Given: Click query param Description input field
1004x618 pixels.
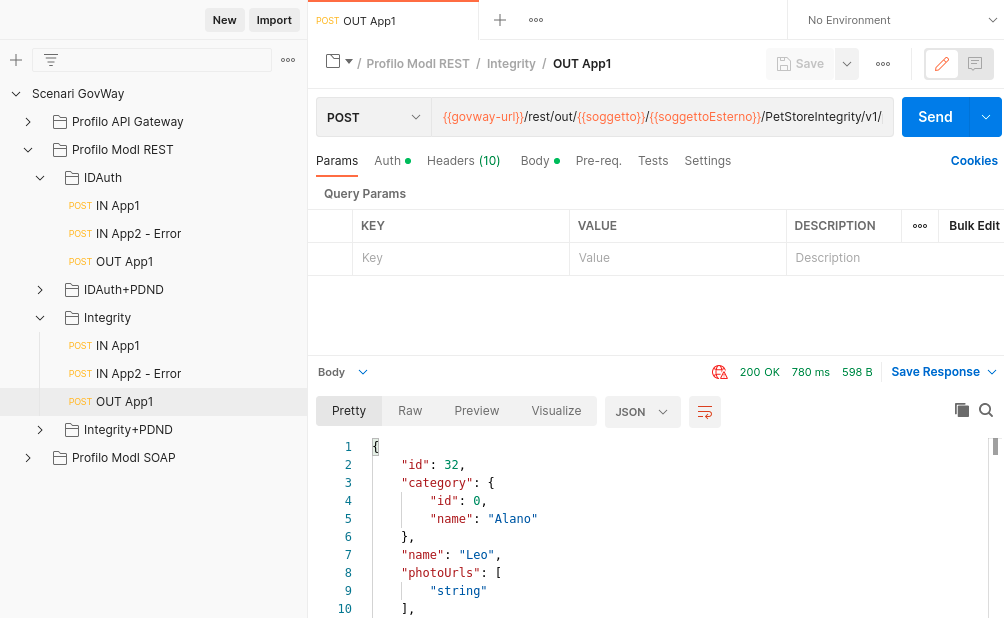Looking at the screenshot, I should [895, 258].
